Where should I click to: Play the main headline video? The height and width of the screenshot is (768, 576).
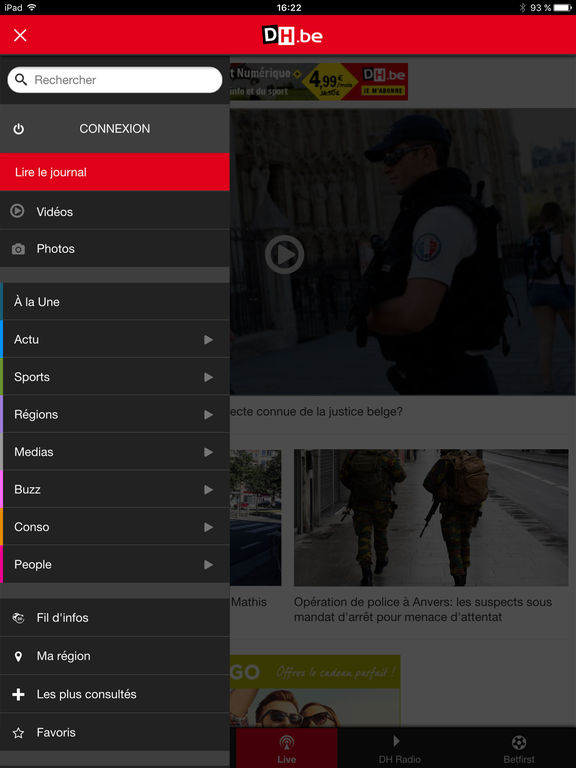(285, 254)
